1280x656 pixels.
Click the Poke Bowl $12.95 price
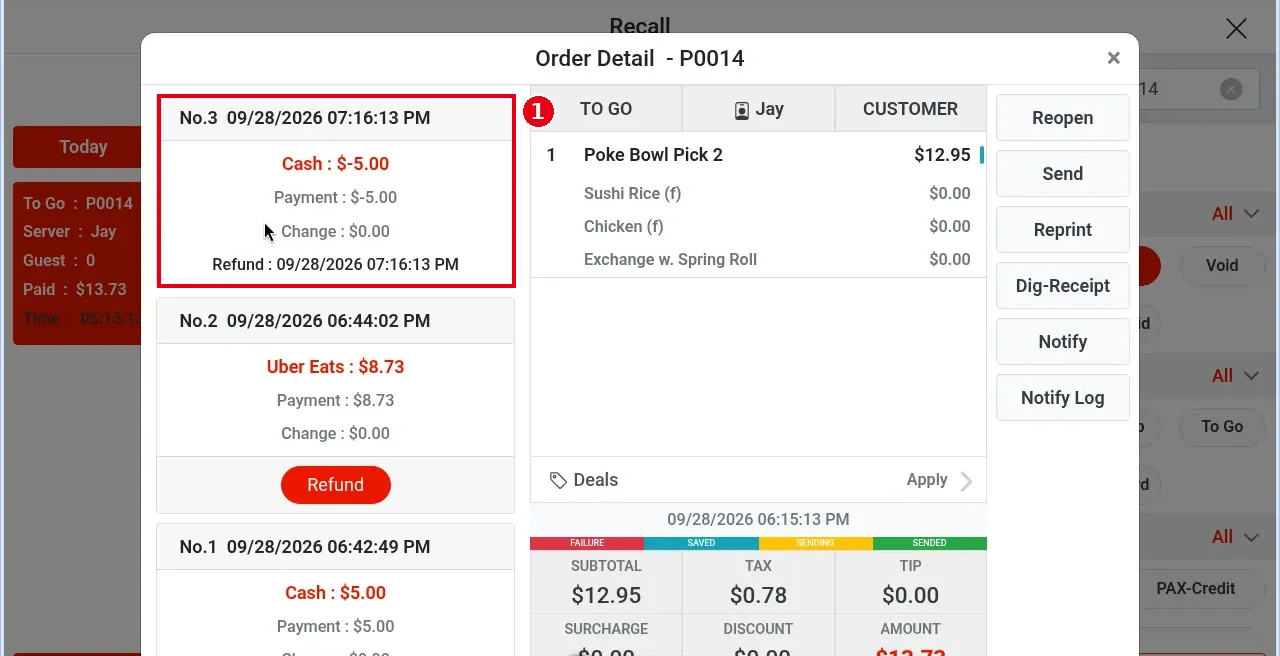942,155
